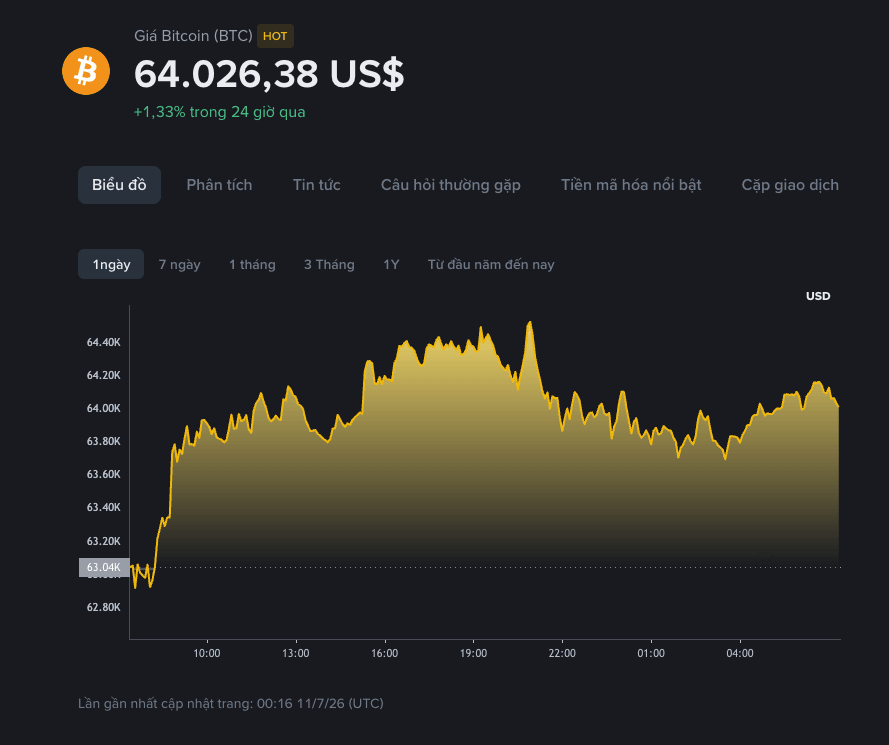Click the USD currency label above chart
The height and width of the screenshot is (745, 889).
[x=818, y=296]
